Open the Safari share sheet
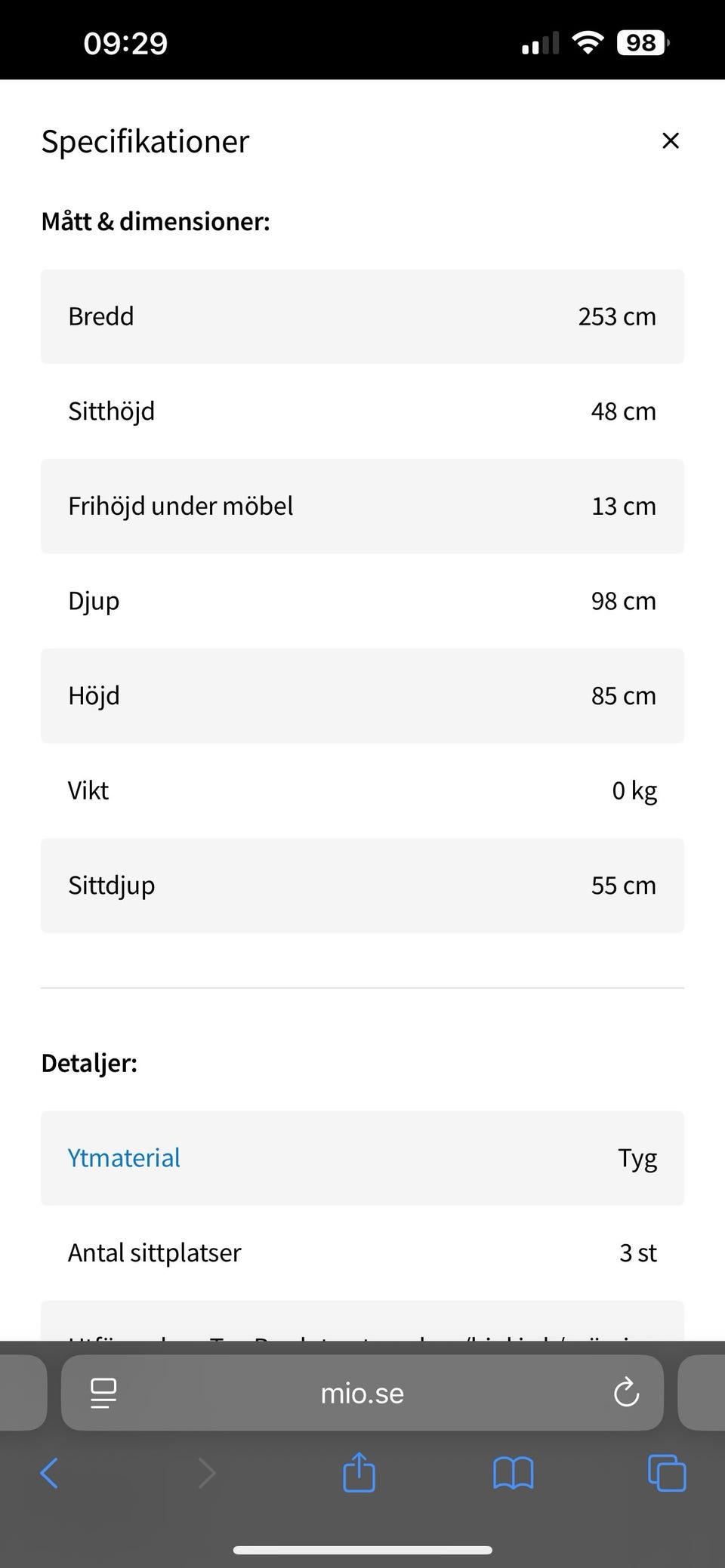725x1568 pixels. pos(359,1472)
